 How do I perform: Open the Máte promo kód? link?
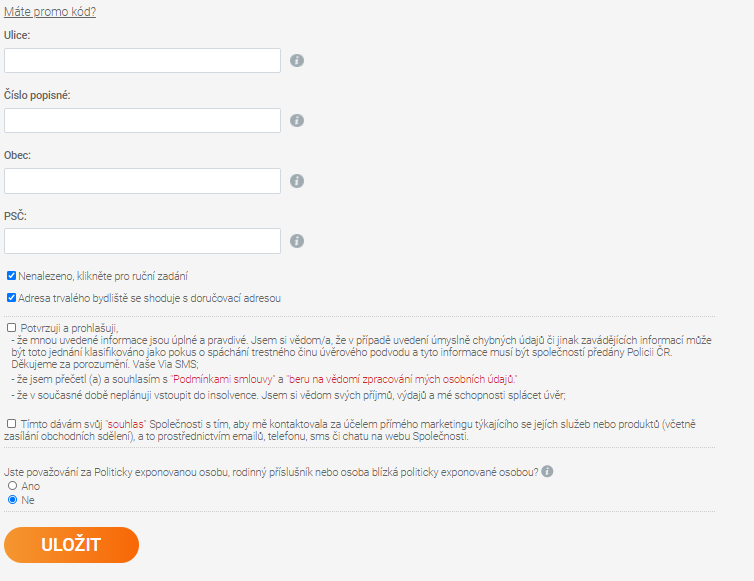pyautogui.click(x=50, y=12)
